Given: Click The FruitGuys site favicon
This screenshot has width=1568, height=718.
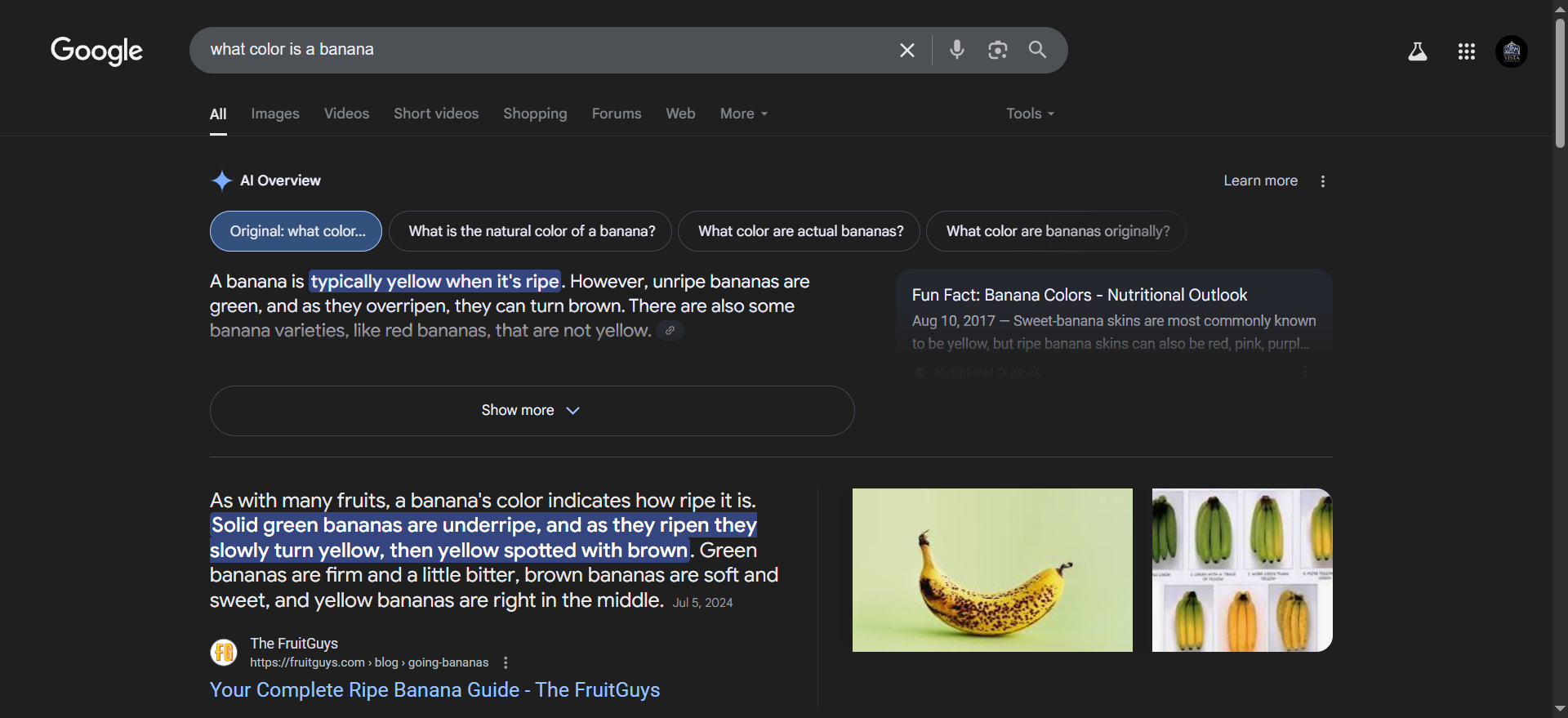Looking at the screenshot, I should coord(224,652).
